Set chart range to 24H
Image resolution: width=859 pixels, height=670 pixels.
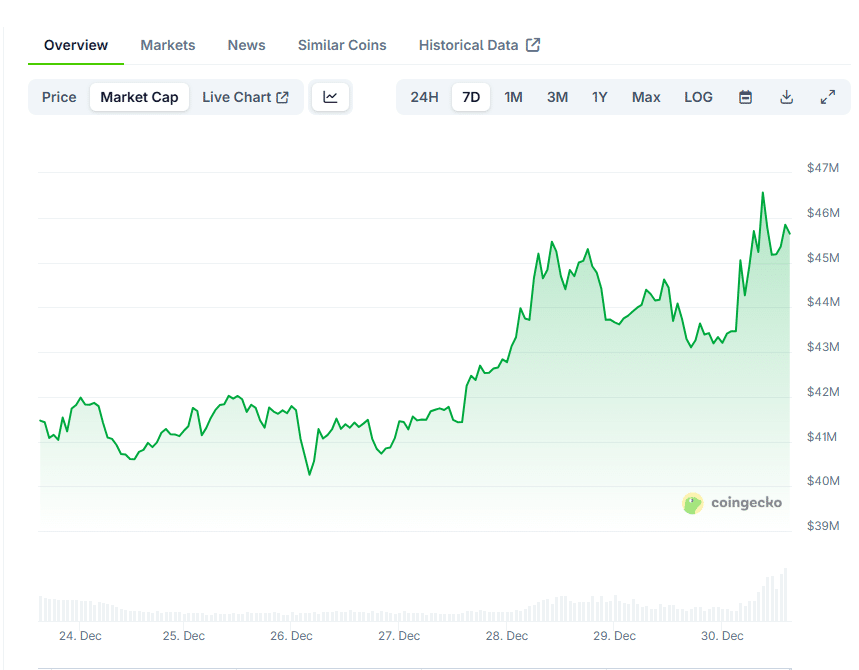coord(424,97)
